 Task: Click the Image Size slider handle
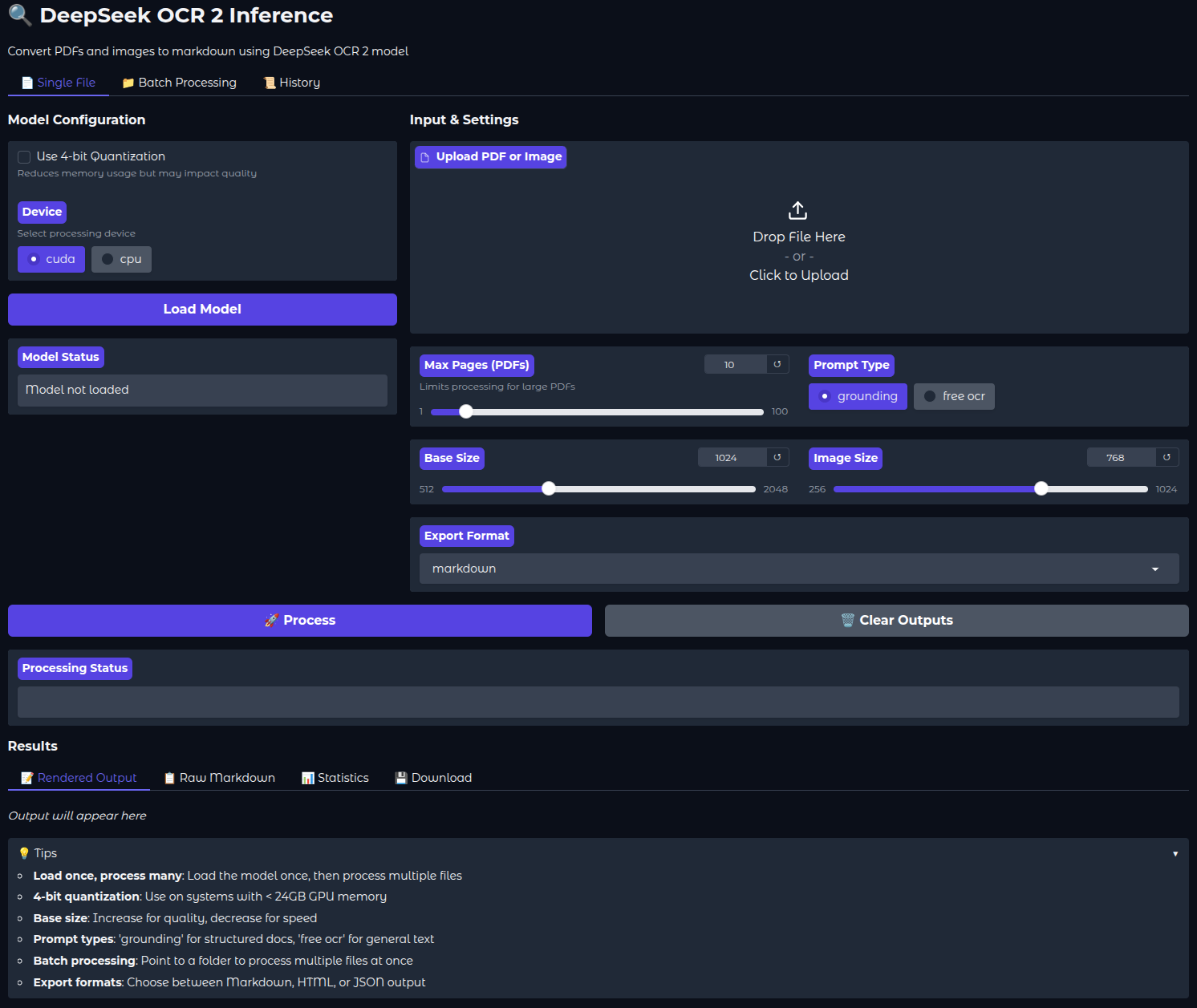[1041, 489]
